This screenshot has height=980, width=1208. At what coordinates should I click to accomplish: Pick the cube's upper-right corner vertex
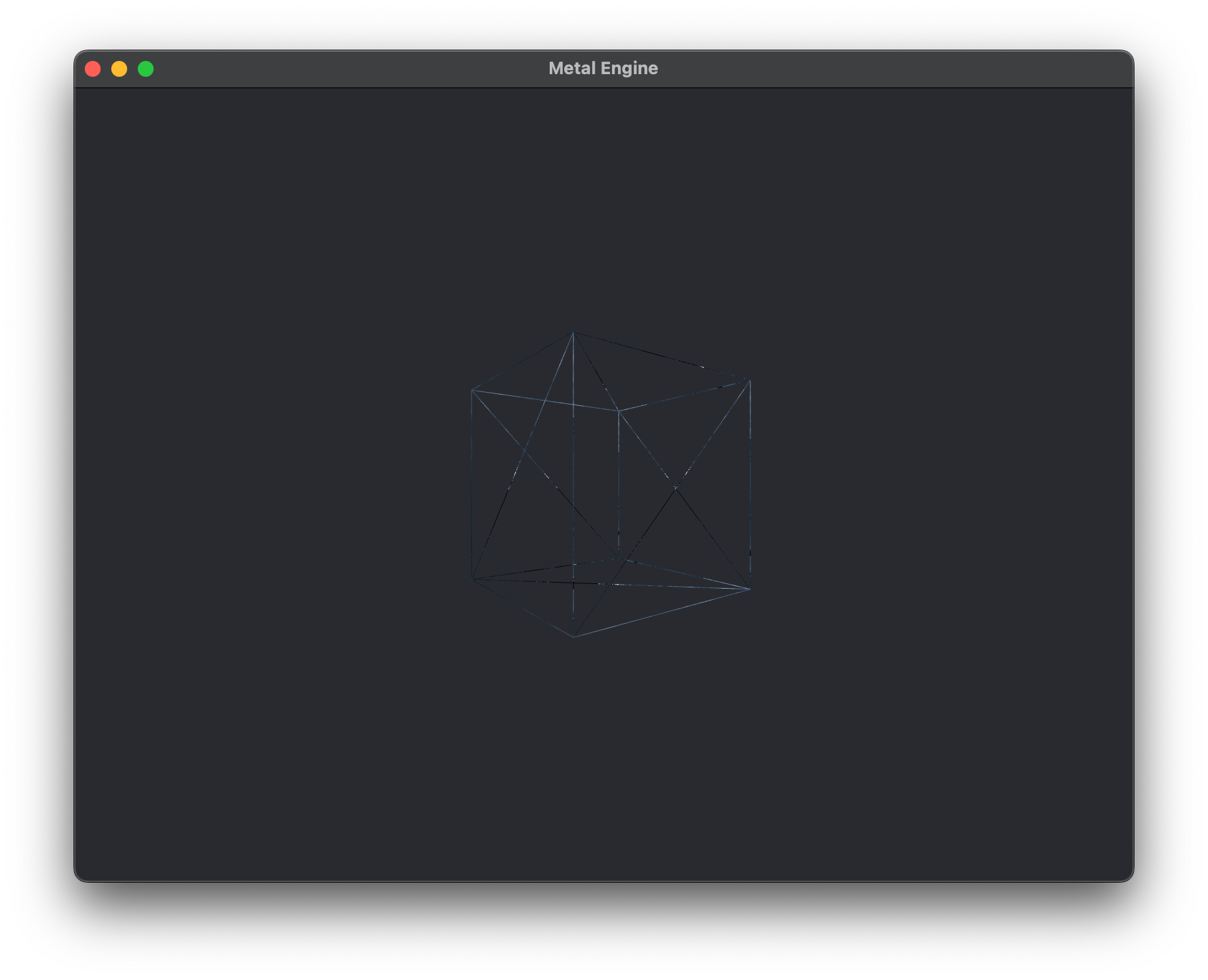click(x=750, y=380)
